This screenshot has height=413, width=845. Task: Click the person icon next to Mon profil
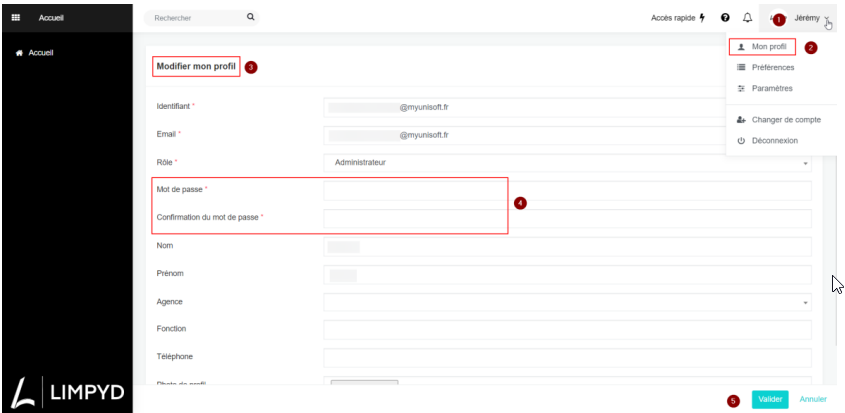(x=741, y=47)
